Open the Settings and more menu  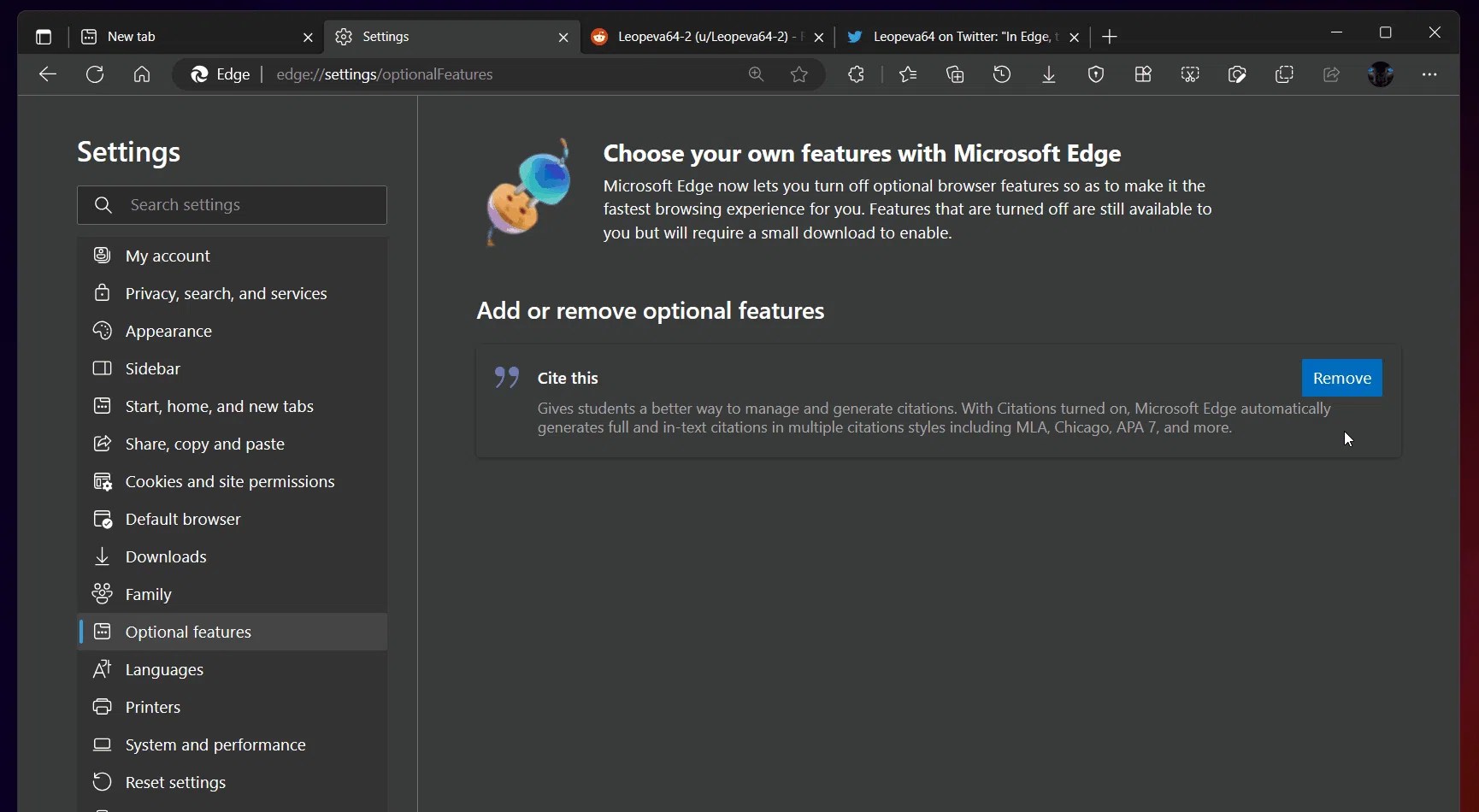1429,74
